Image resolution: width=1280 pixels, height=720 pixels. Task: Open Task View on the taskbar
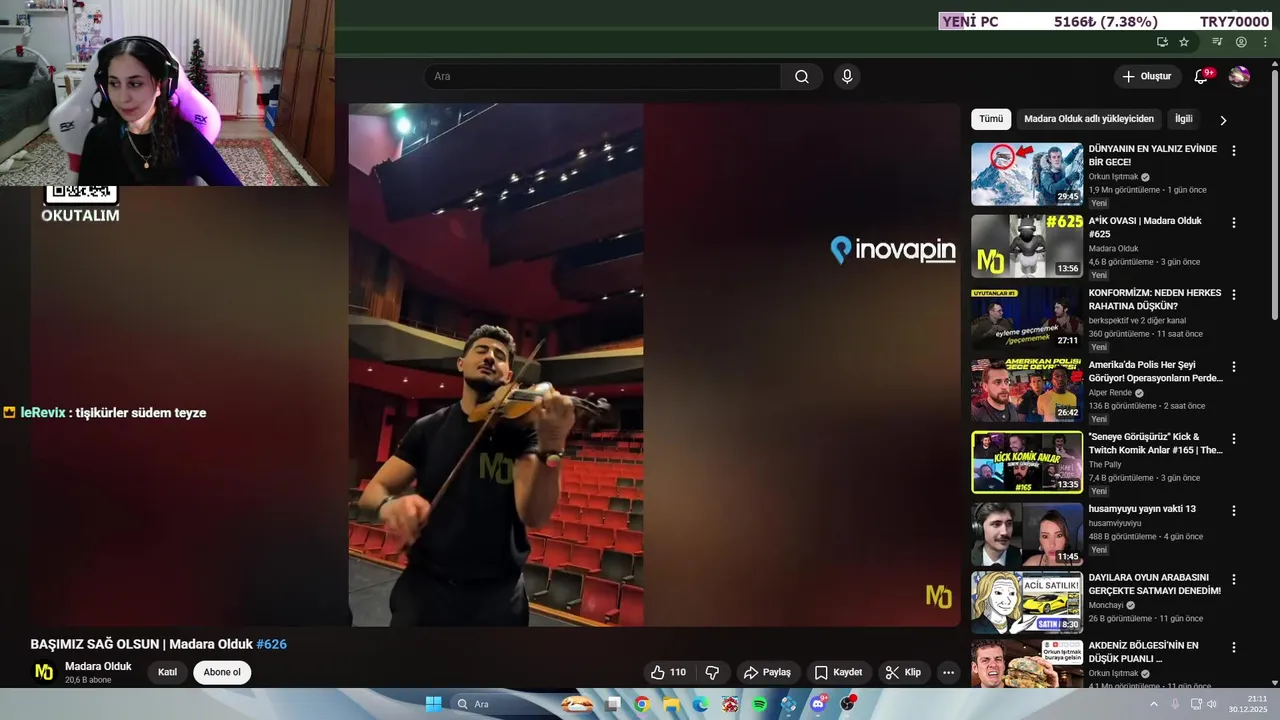click(613, 704)
